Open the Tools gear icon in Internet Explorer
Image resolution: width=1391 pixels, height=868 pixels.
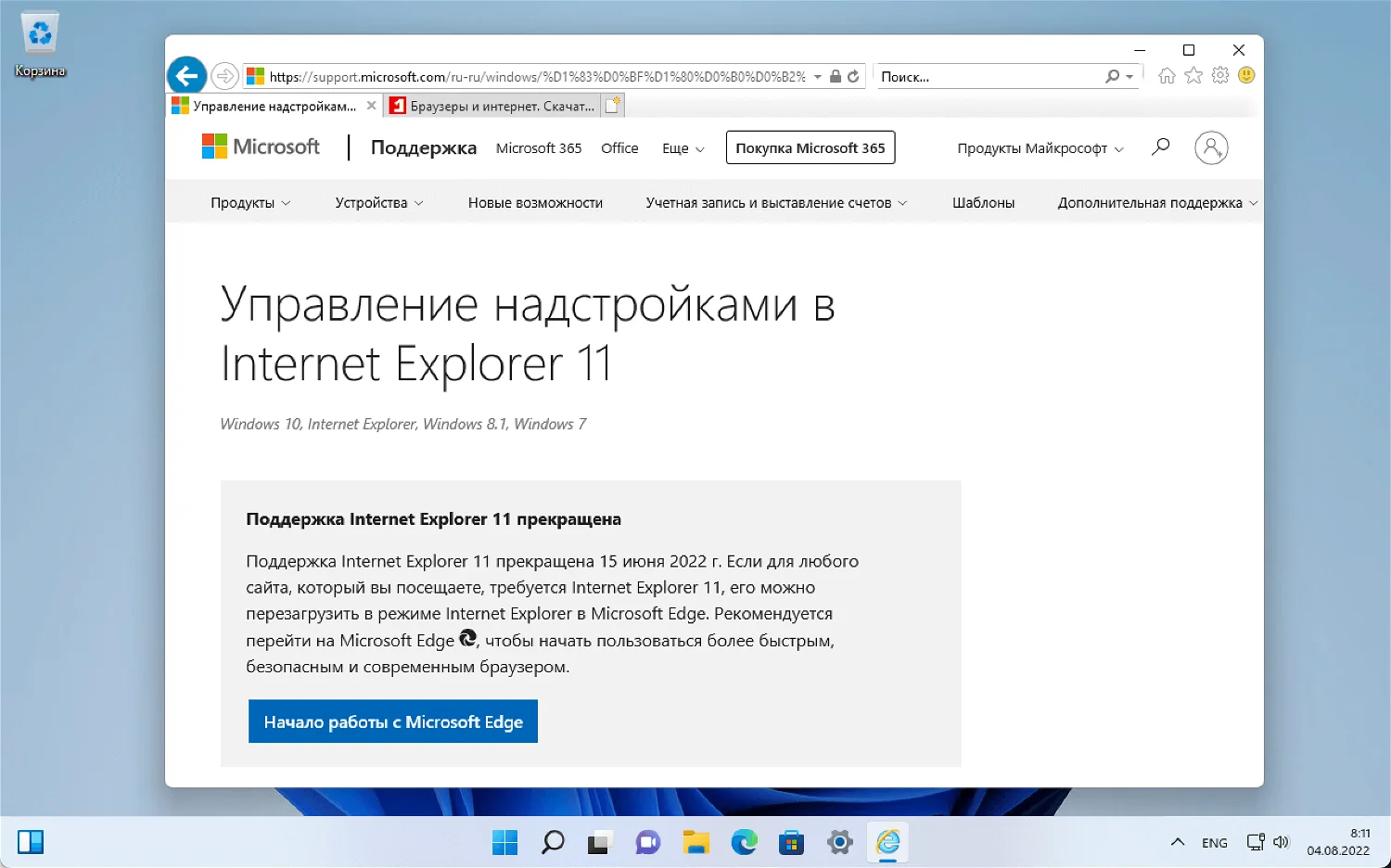pyautogui.click(x=1220, y=76)
